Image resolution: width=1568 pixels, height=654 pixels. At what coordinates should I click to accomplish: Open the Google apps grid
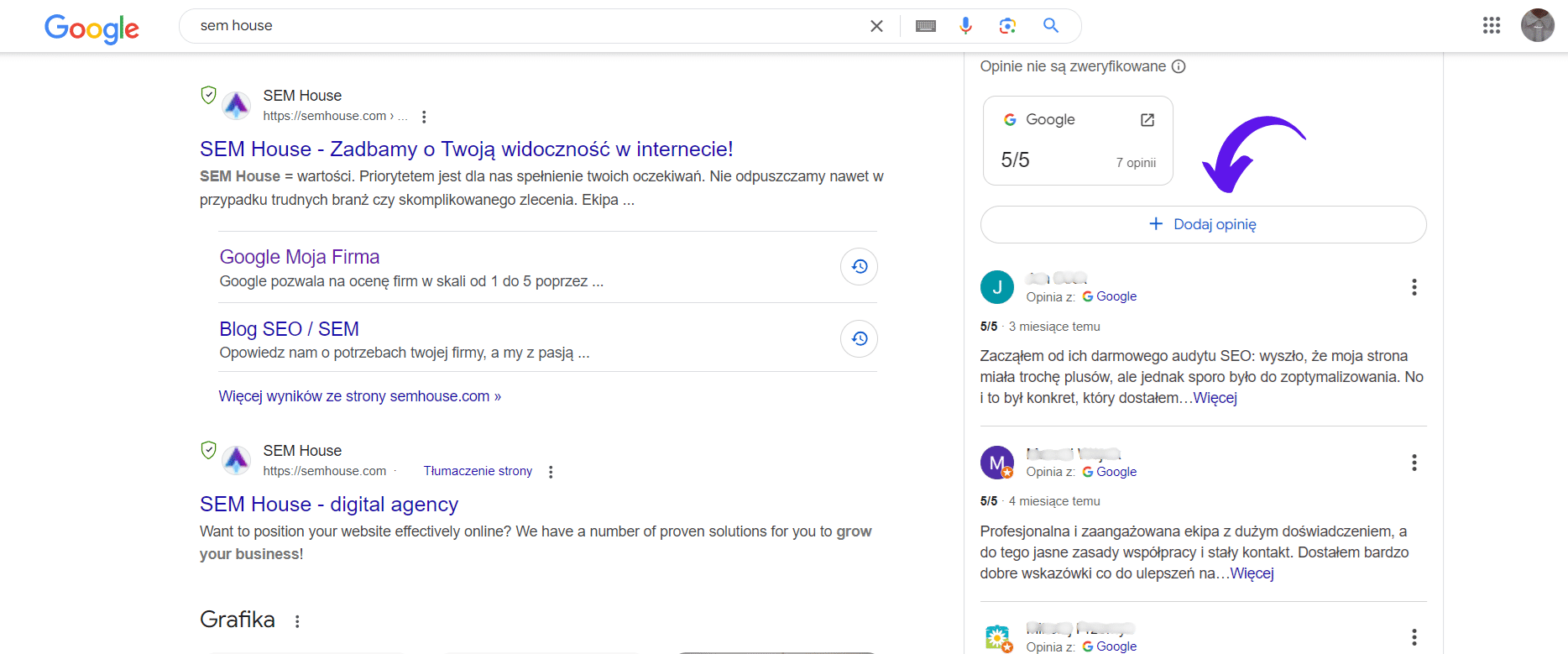click(x=1492, y=25)
